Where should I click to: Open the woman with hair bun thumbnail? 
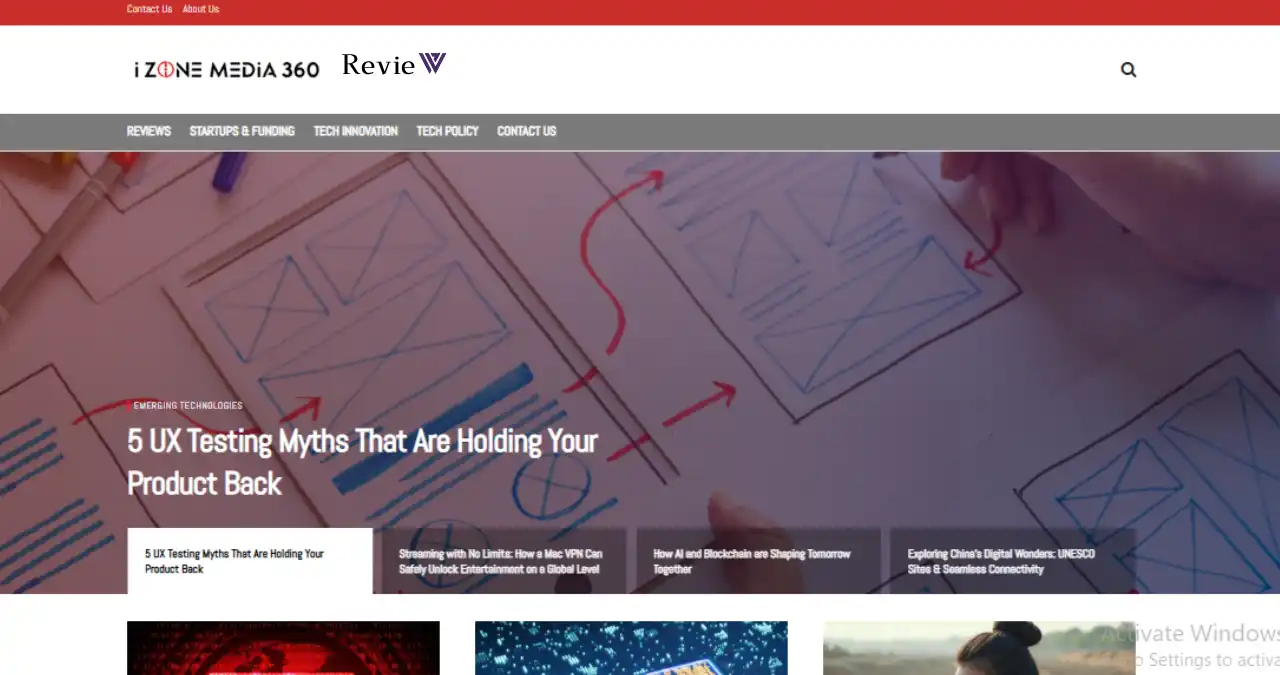(x=979, y=648)
